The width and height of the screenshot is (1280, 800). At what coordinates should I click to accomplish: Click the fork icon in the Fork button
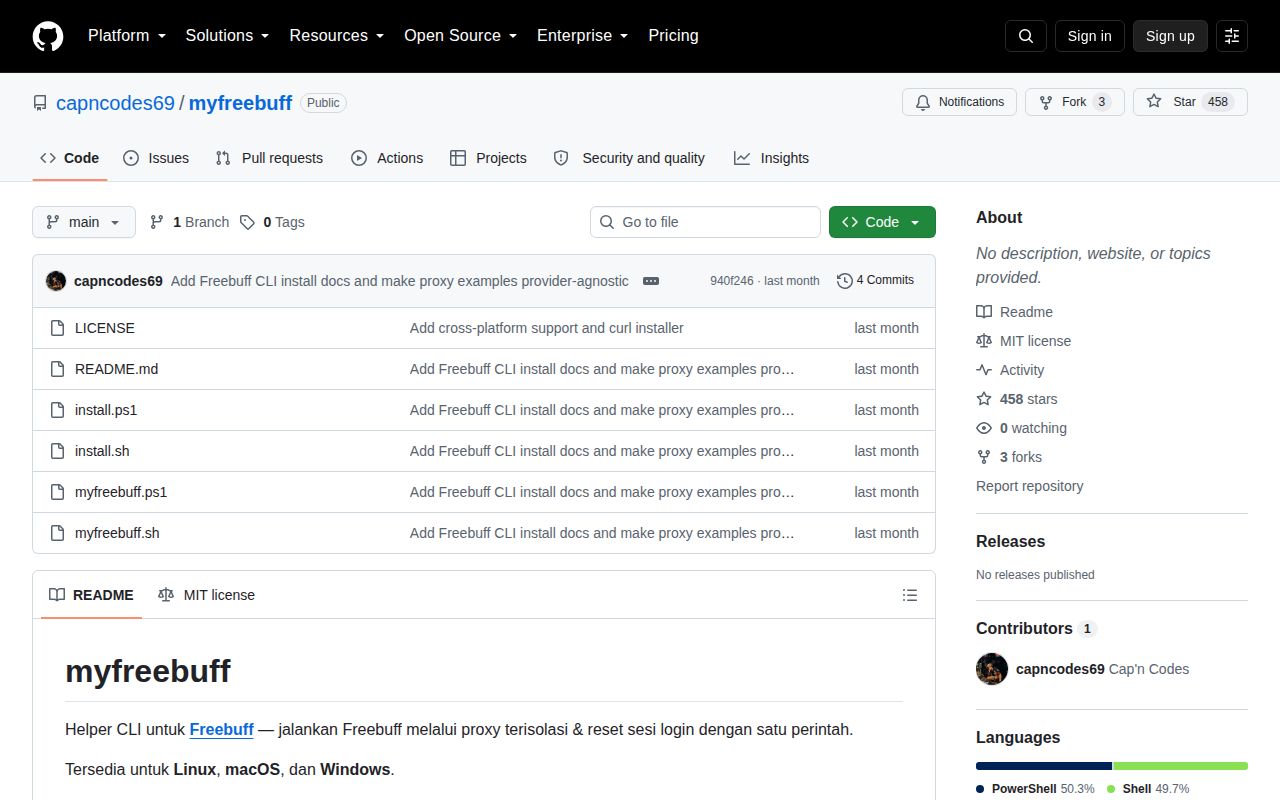pyautogui.click(x=1046, y=102)
